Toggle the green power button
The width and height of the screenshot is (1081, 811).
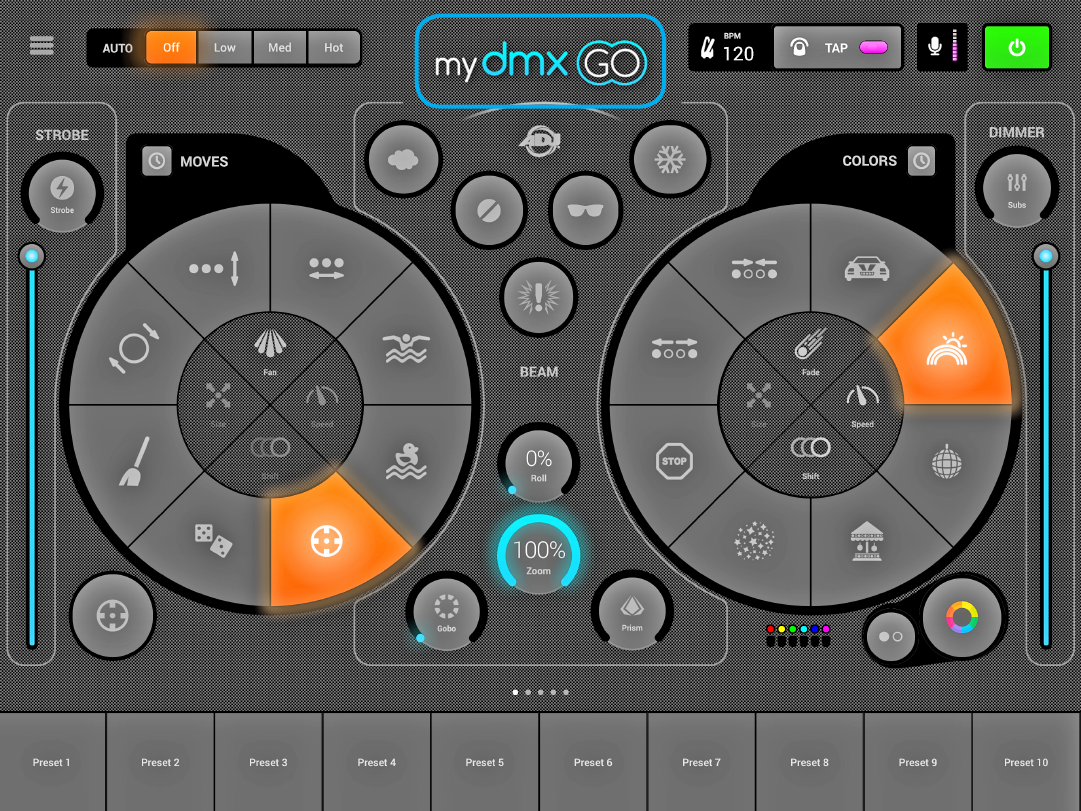click(x=1017, y=48)
